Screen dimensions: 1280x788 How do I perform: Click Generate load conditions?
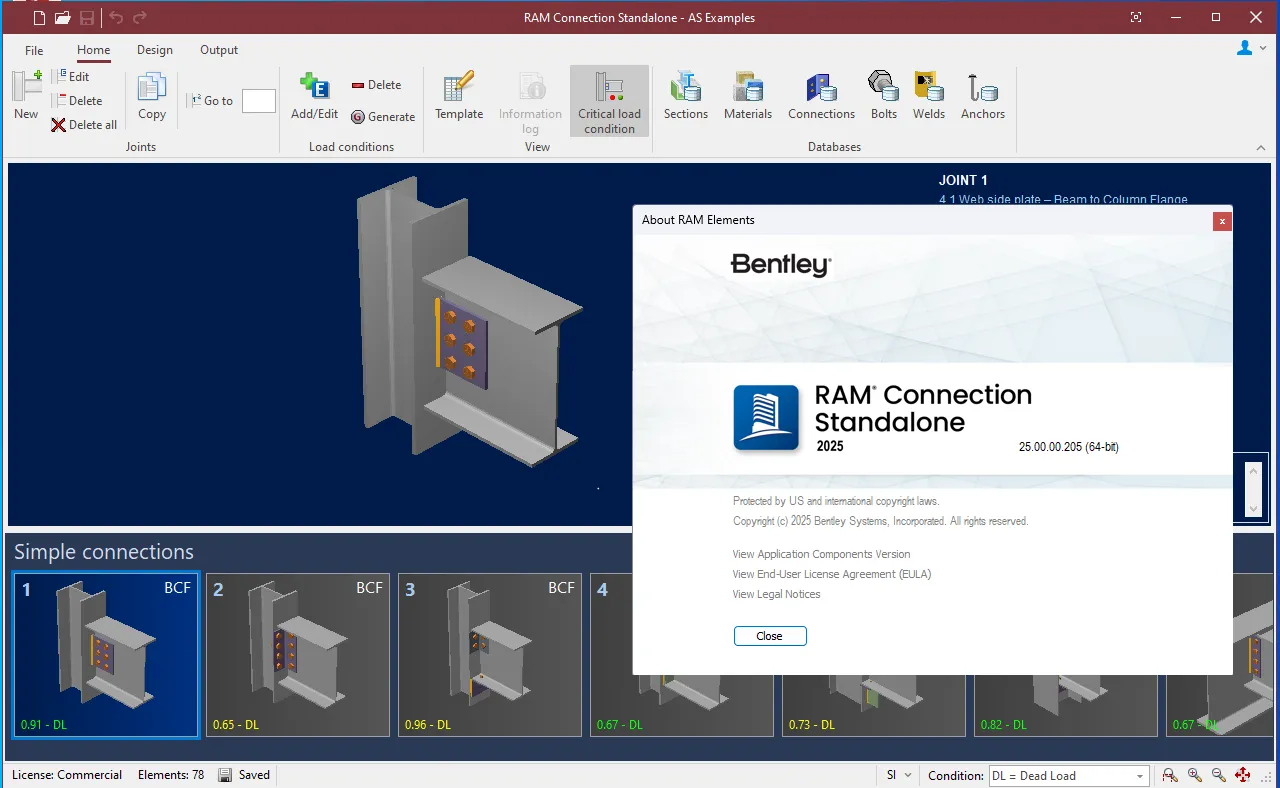click(383, 117)
